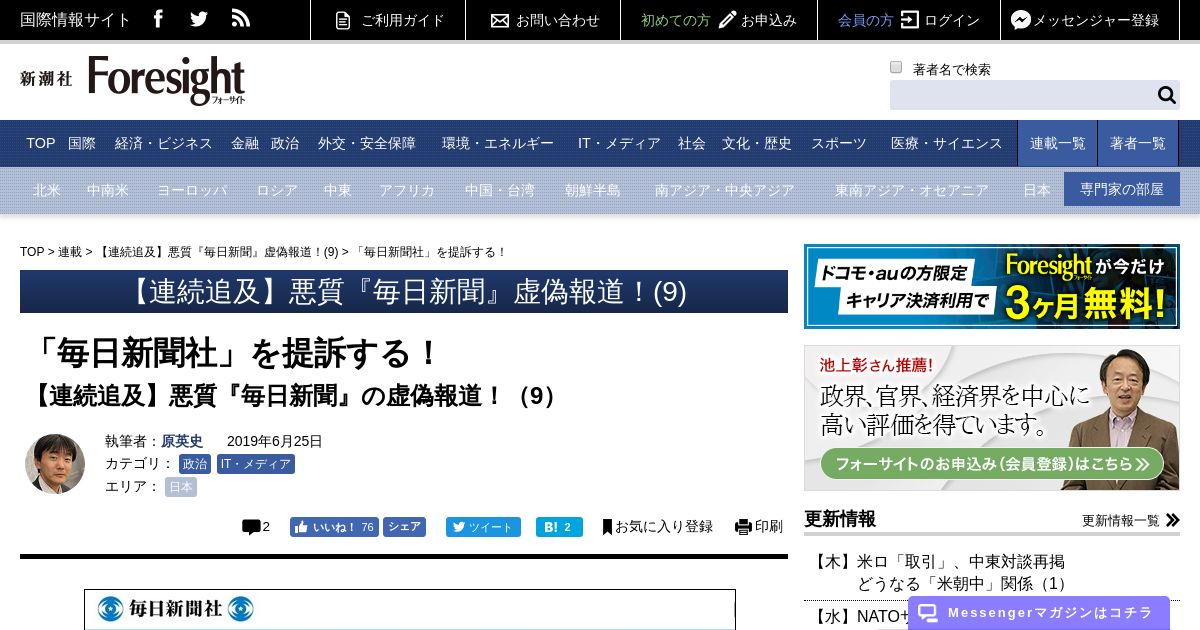Select 中国・台湾 region tab
Screen dimensions: 1200x630
500,190
